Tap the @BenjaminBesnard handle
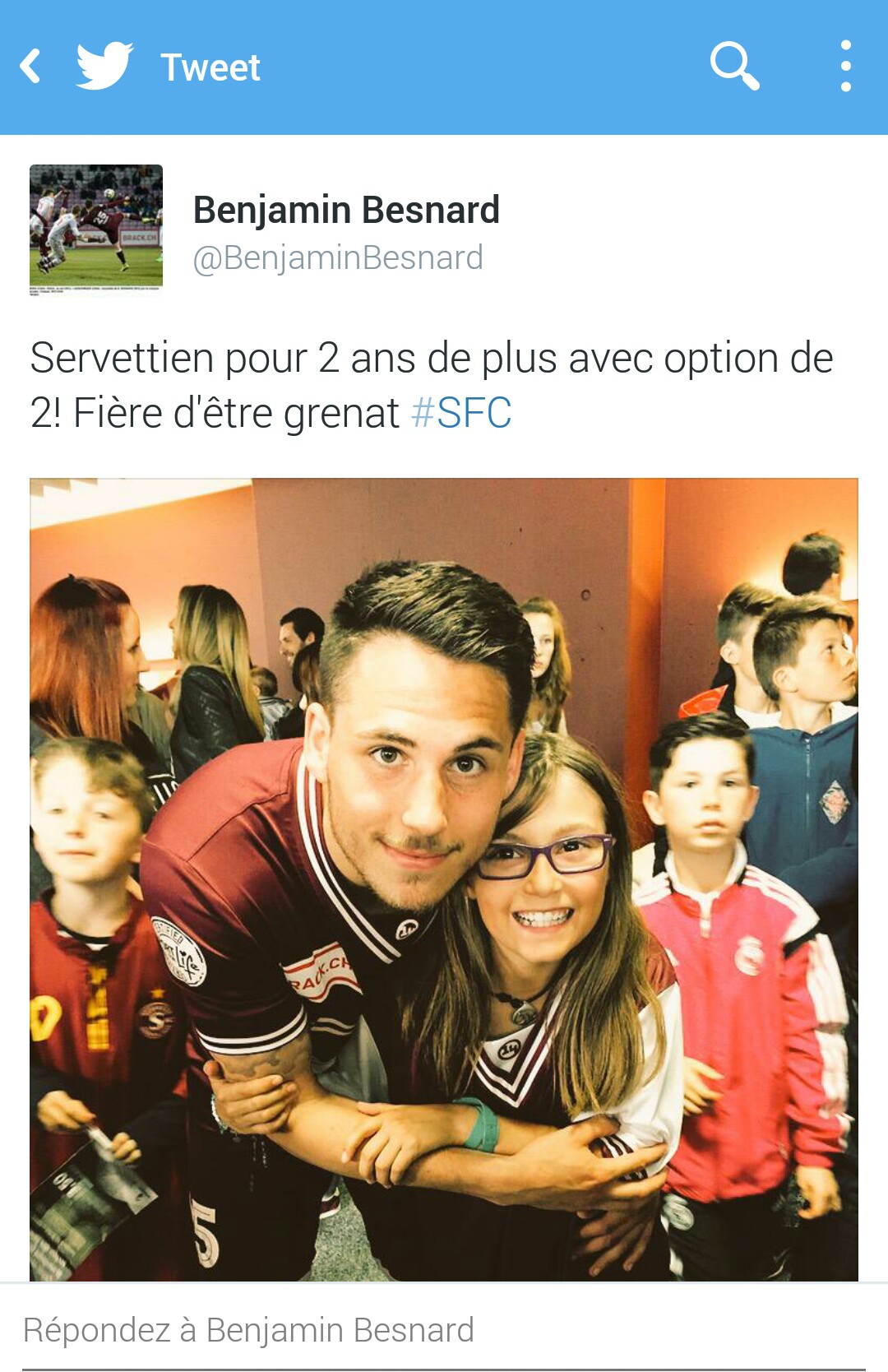 [338, 257]
